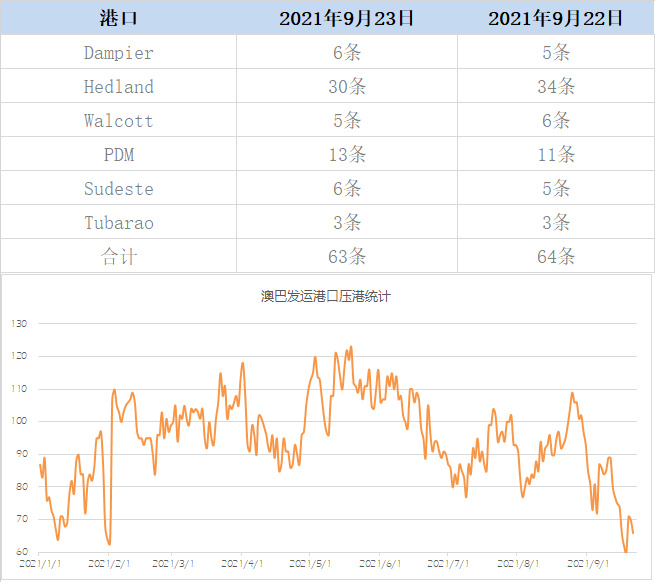Screen dimensions: 655x582
Task: Click the 2021/7/1 x-axis date label
Action: [x=448, y=564]
